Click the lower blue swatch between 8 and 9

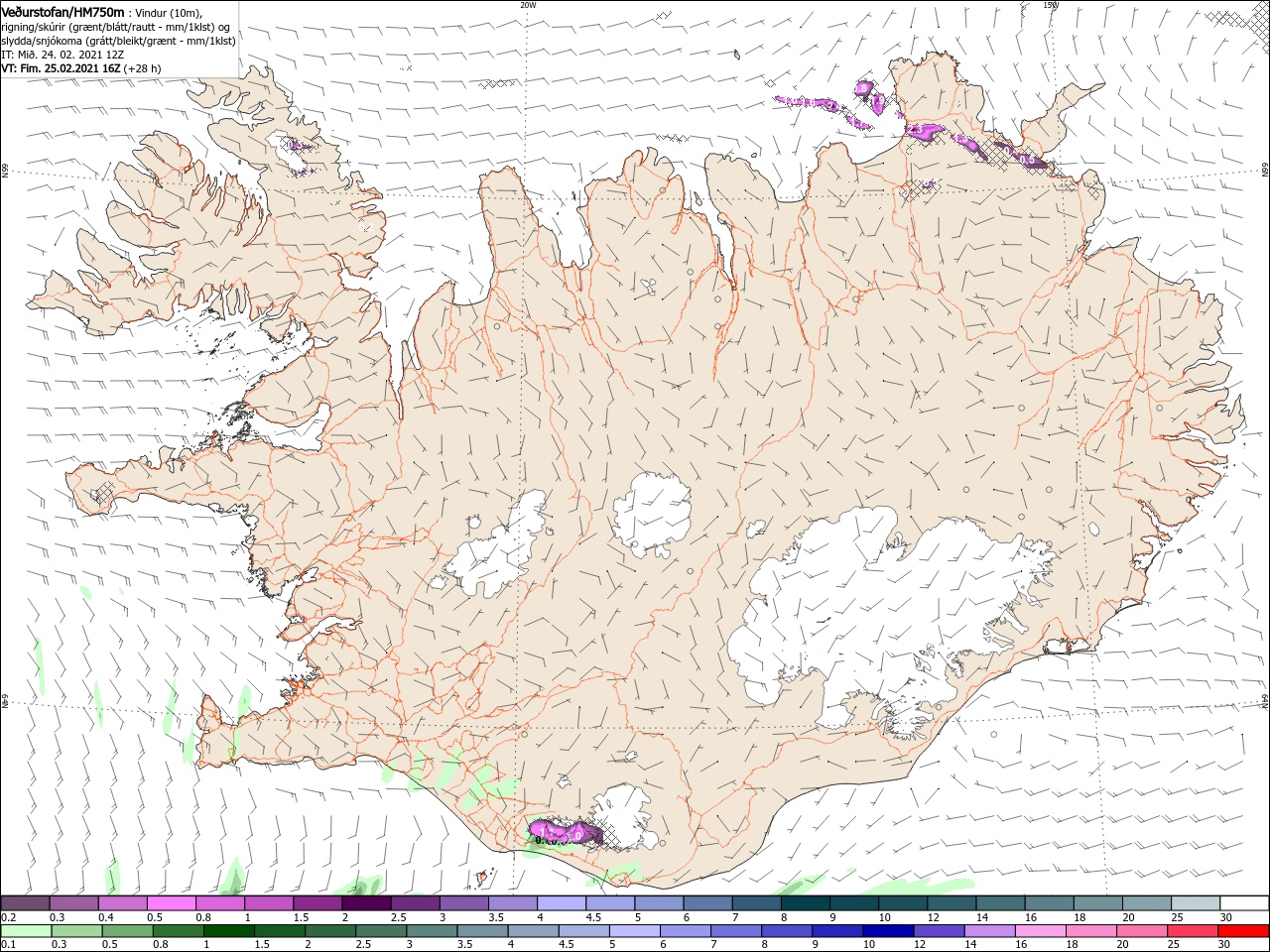[x=786, y=931]
